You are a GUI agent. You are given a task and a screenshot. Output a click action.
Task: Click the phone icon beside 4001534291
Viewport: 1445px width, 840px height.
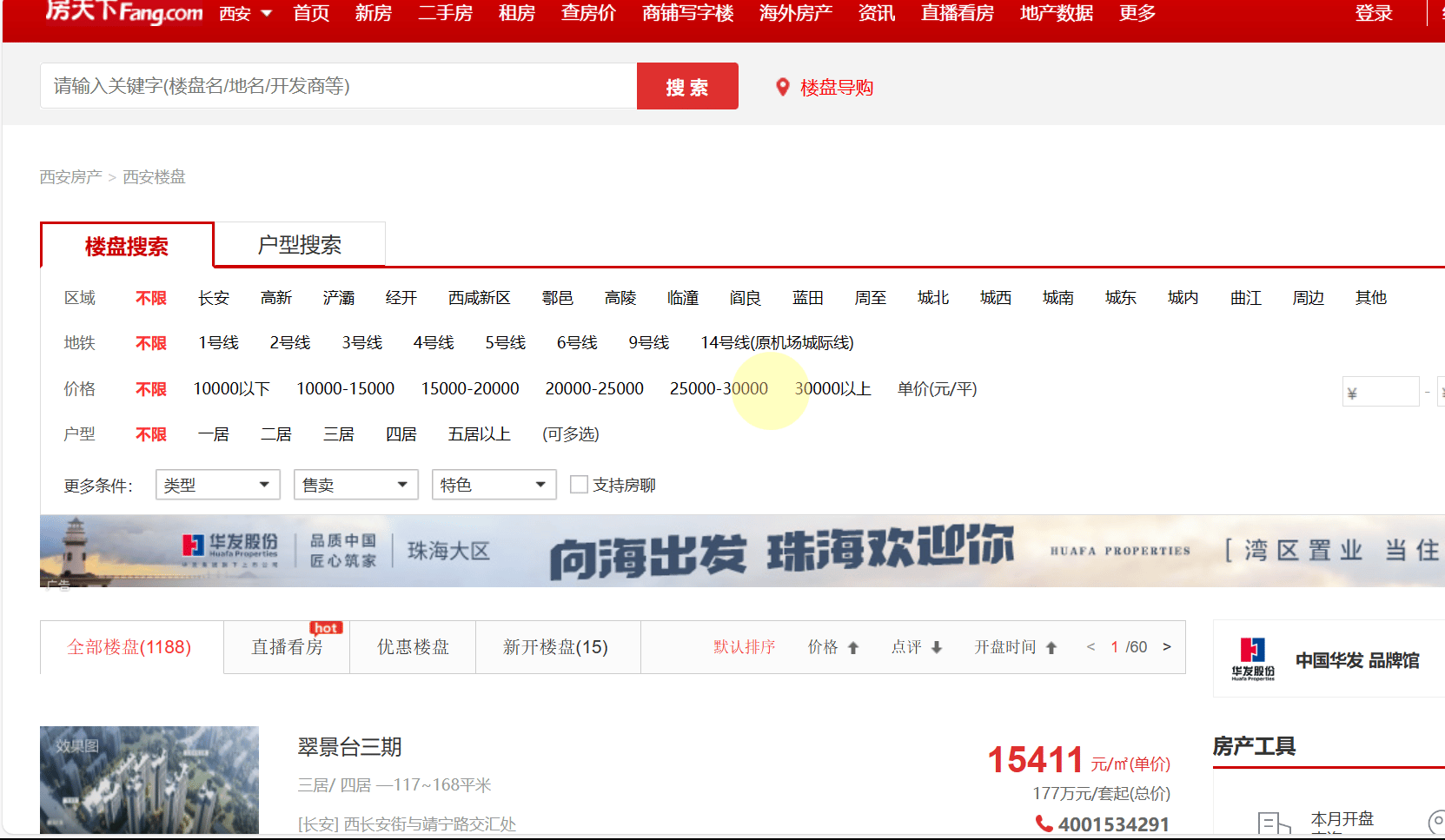pyautogui.click(x=1044, y=823)
